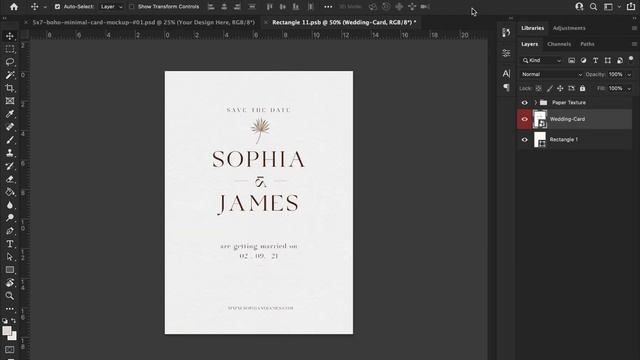Select the Eraser tool
This screenshot has height=360, width=640.
tap(10, 179)
